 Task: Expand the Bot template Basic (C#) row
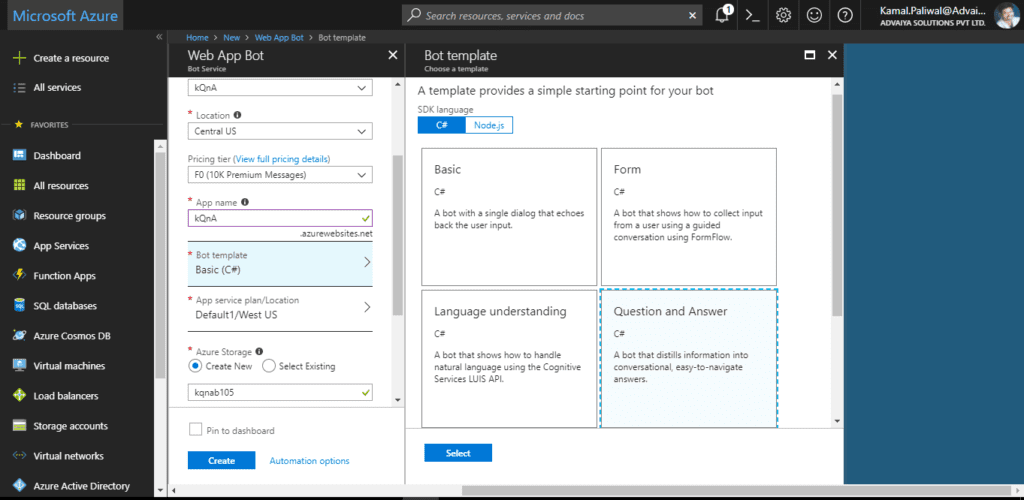coord(280,262)
